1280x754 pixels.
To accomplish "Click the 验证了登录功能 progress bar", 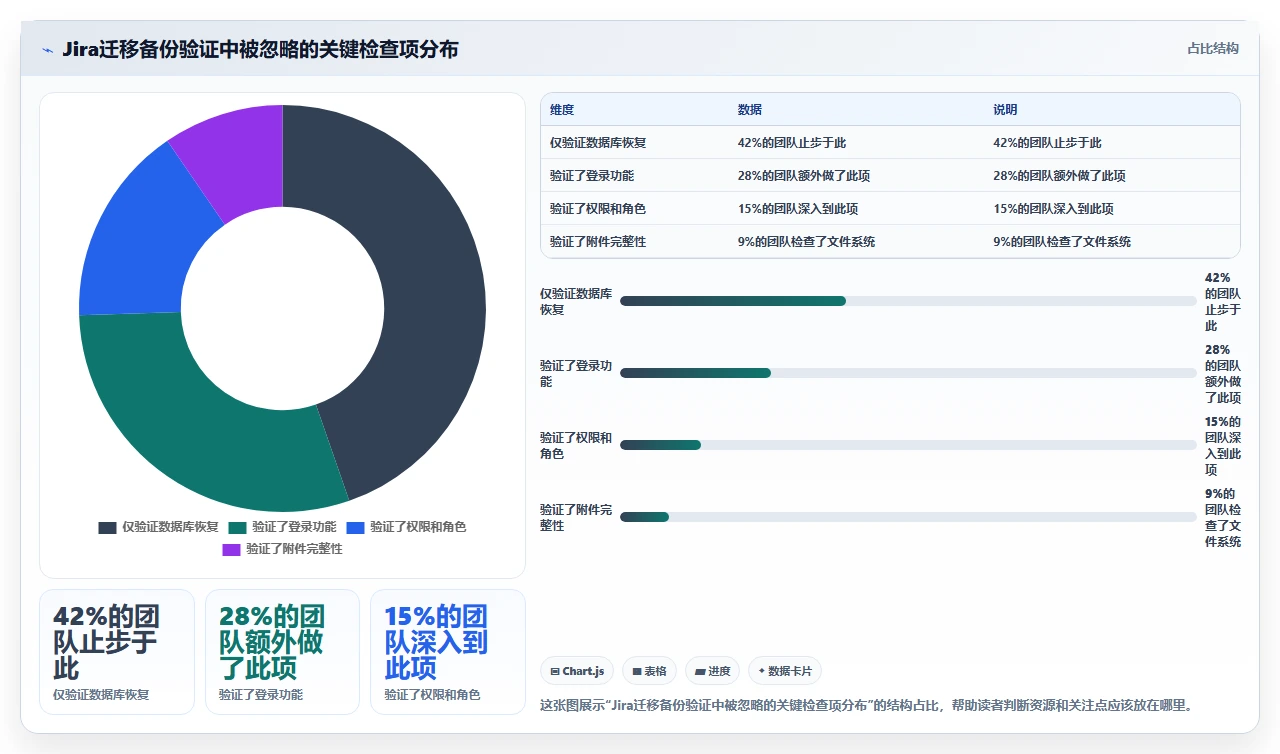I will click(x=908, y=373).
